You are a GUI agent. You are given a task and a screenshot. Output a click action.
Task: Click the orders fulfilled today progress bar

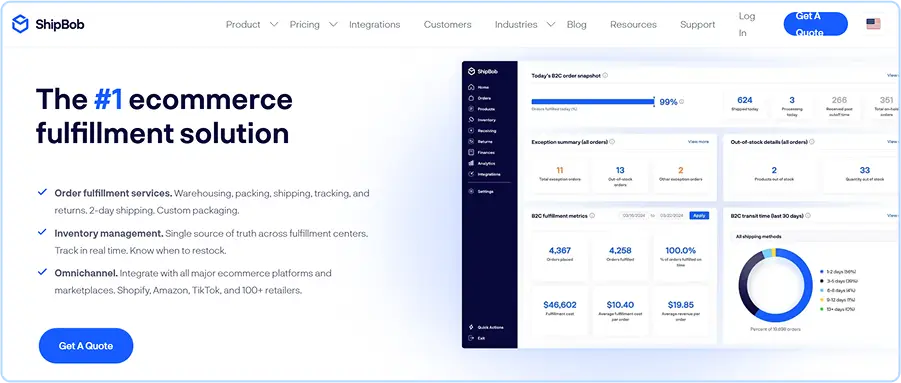click(x=593, y=102)
